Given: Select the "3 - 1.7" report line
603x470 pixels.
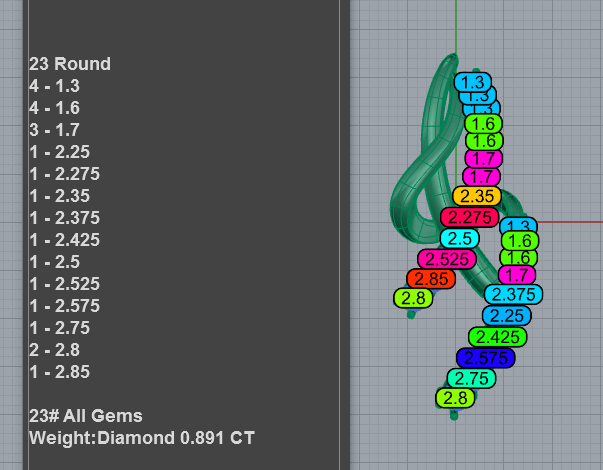Looking at the screenshot, I should 54,130.
